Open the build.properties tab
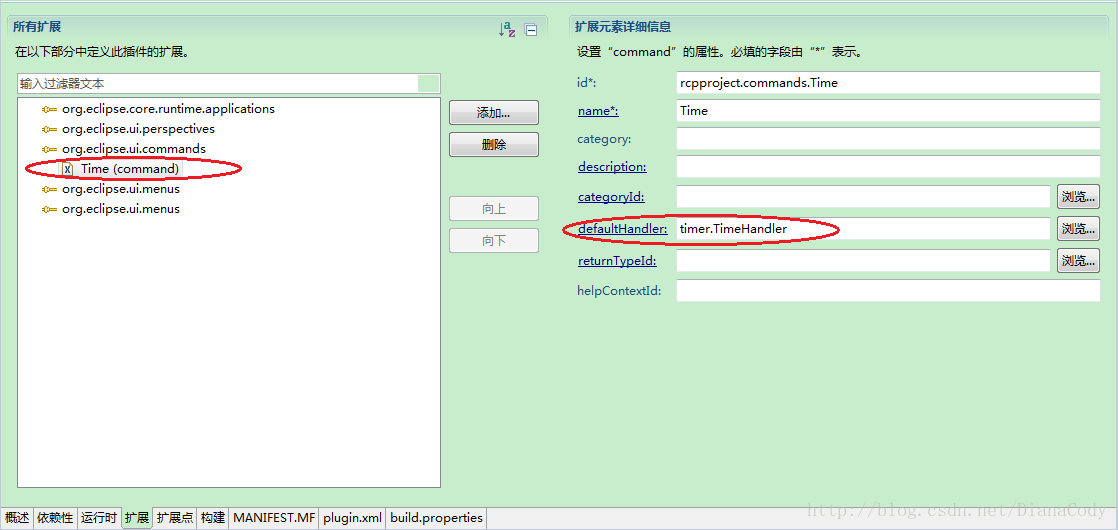This screenshot has width=1118, height=530. click(x=436, y=518)
